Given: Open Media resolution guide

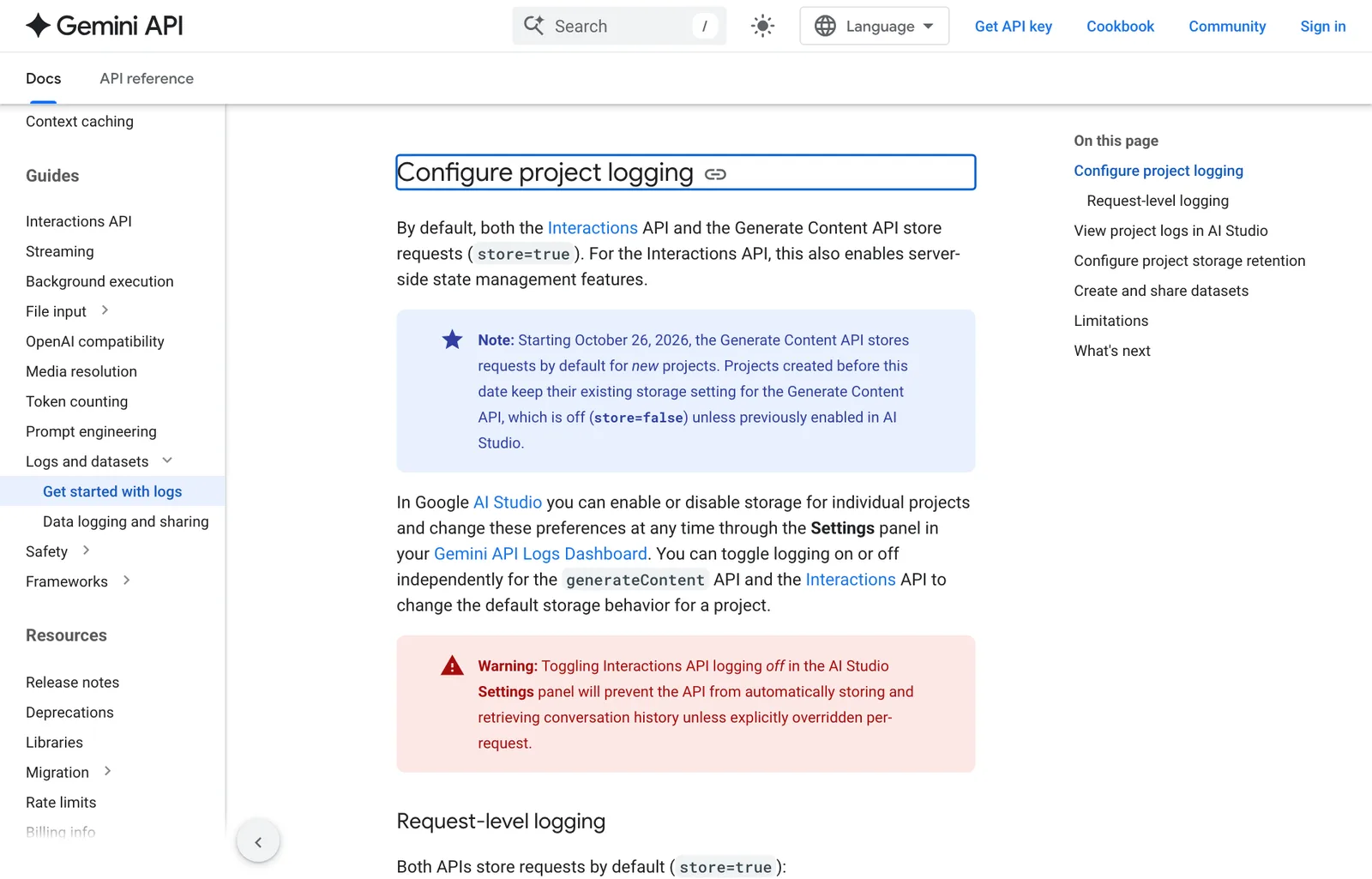Looking at the screenshot, I should click(81, 371).
